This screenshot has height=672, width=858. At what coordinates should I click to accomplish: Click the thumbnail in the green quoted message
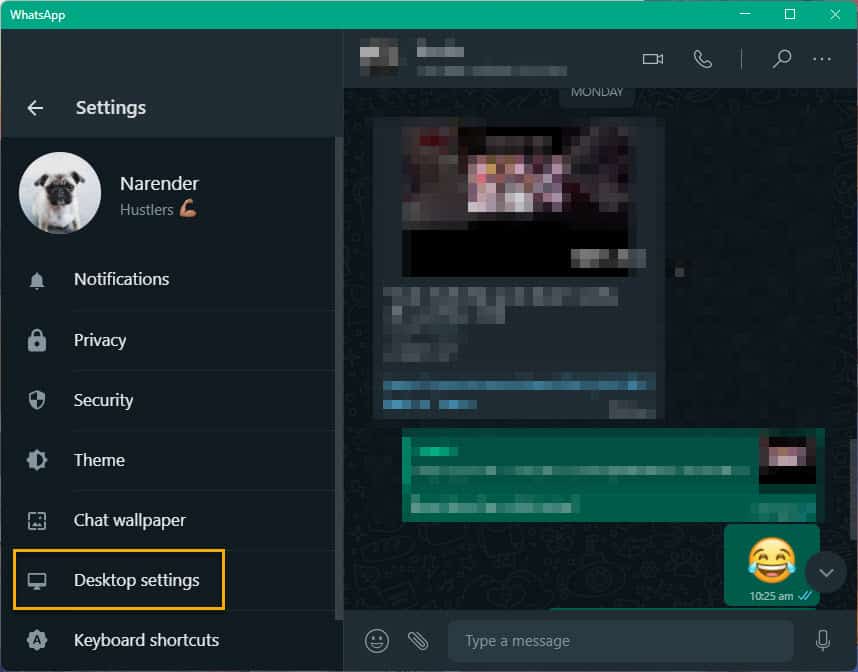coord(787,460)
